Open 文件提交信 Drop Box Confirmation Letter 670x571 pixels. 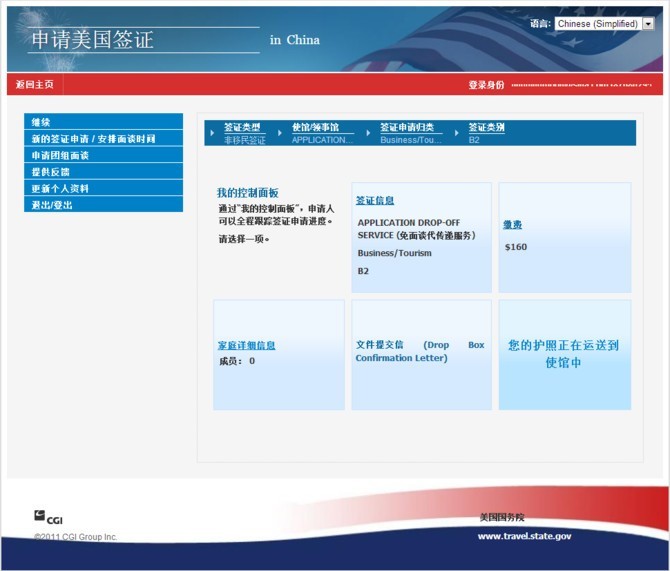pos(420,351)
